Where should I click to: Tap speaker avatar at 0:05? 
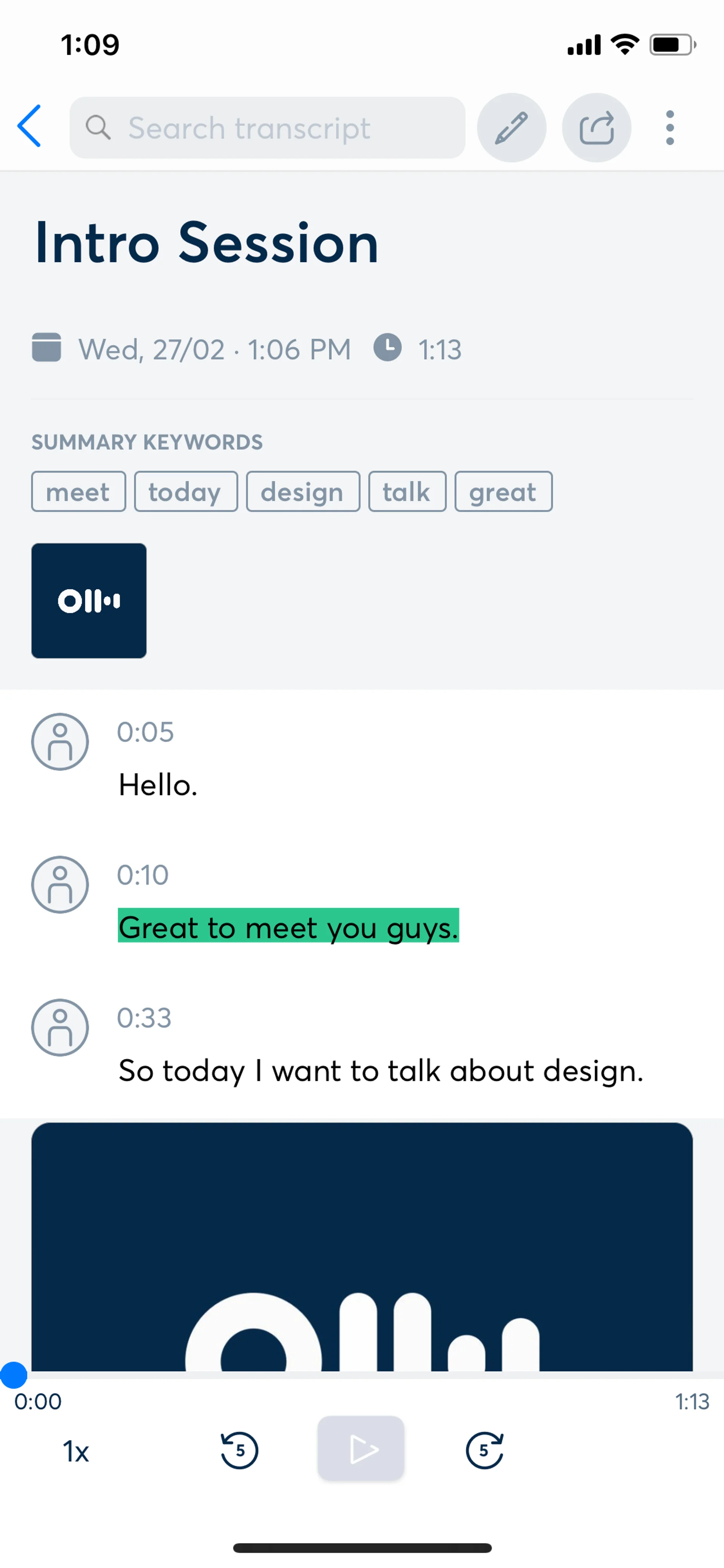tap(60, 742)
